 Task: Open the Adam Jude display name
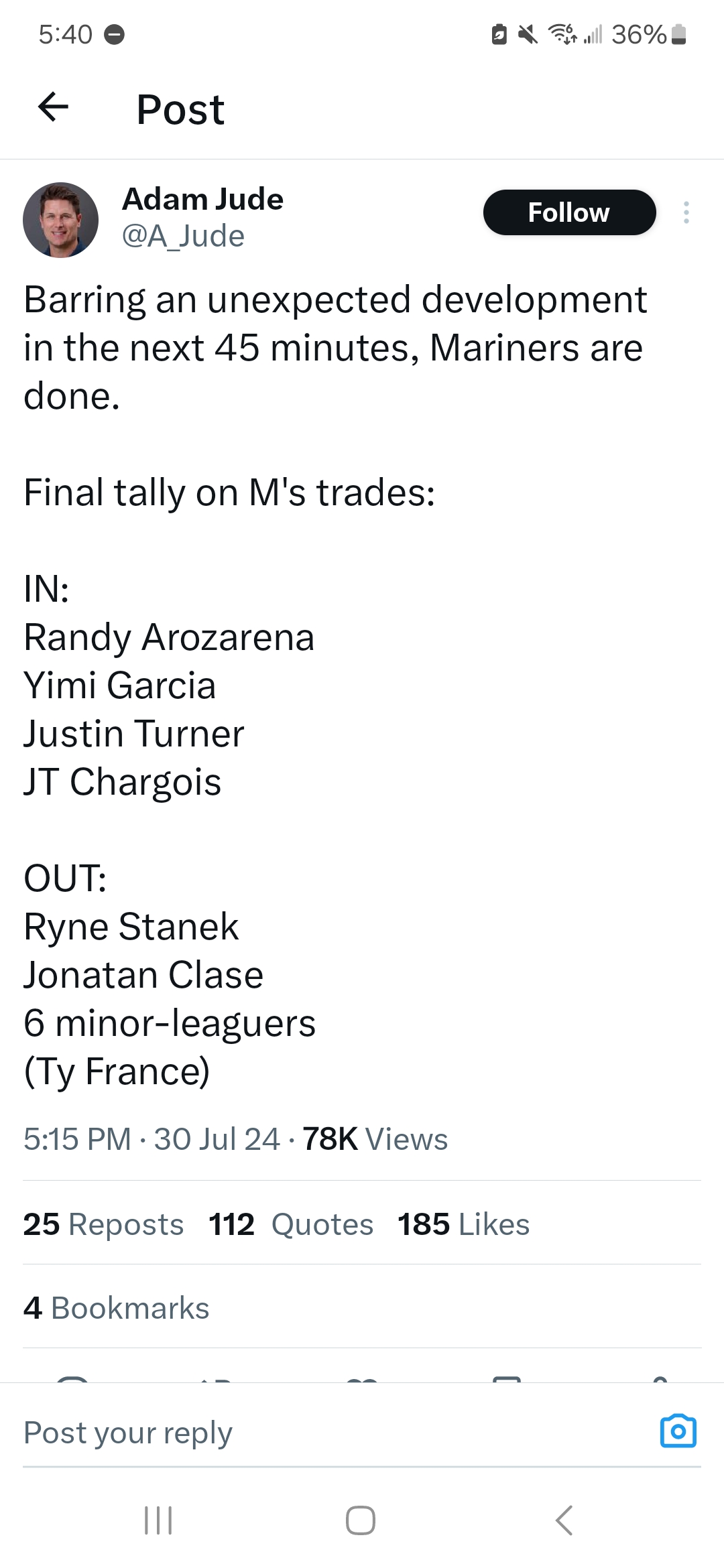pos(202,199)
